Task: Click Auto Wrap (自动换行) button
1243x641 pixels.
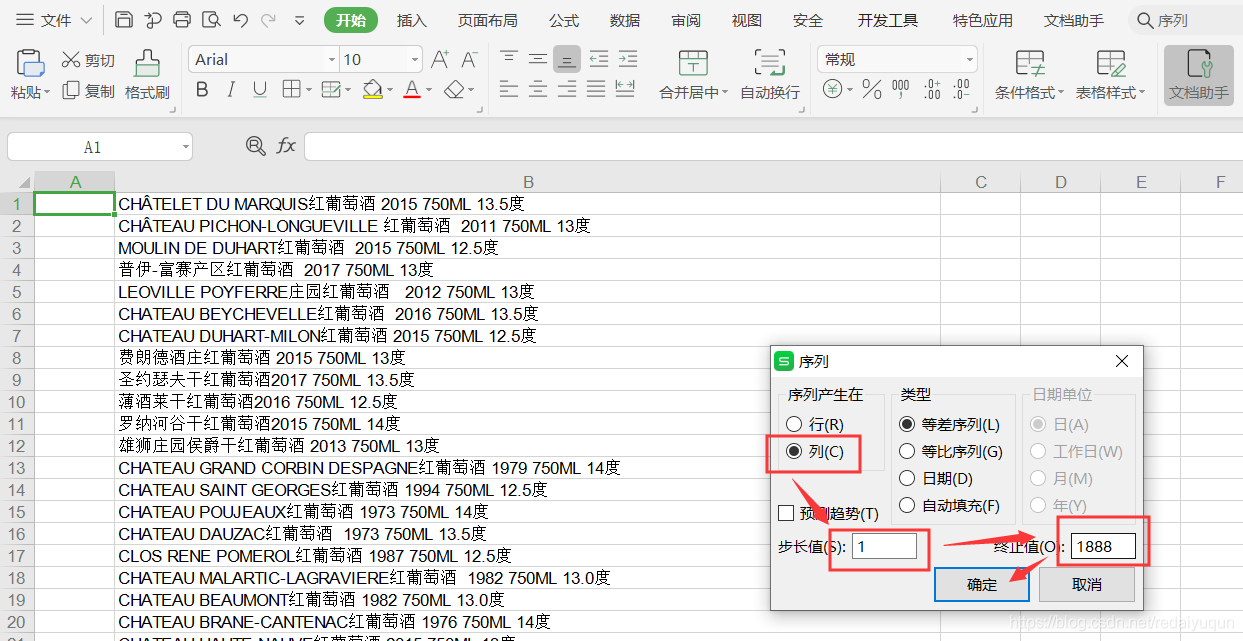Action: [x=770, y=75]
